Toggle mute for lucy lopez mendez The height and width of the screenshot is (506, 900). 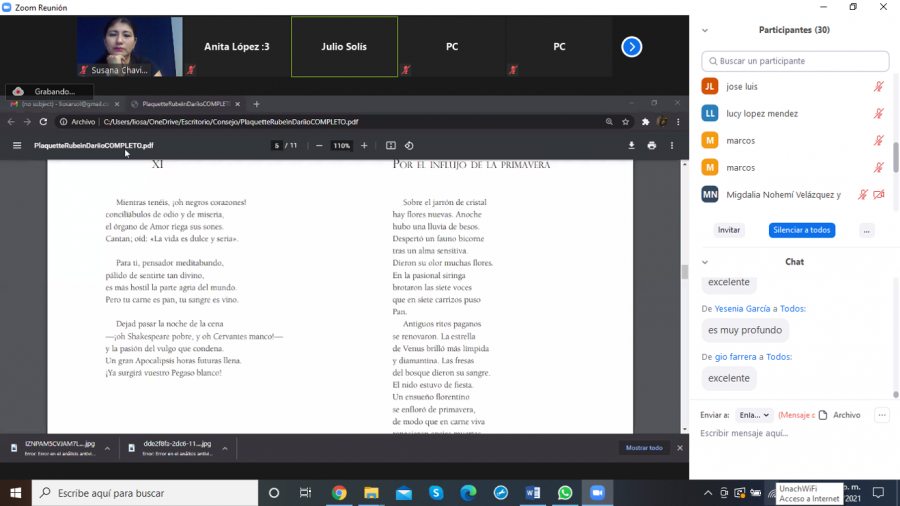click(x=878, y=114)
